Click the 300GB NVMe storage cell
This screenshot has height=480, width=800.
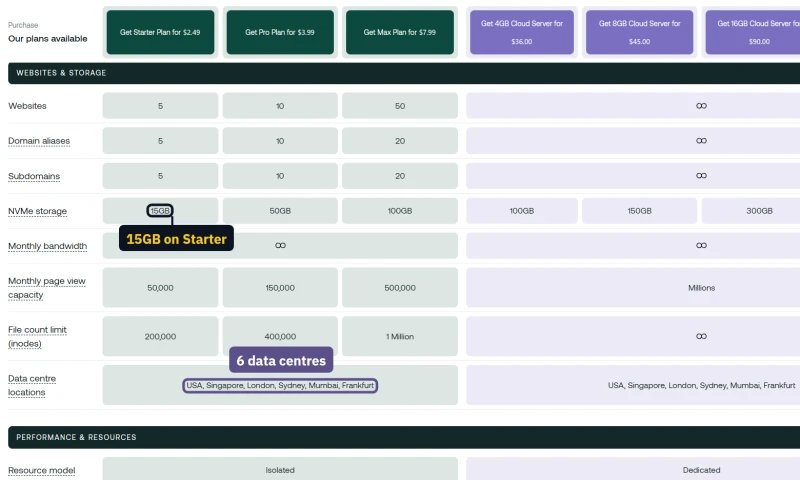[751, 211]
